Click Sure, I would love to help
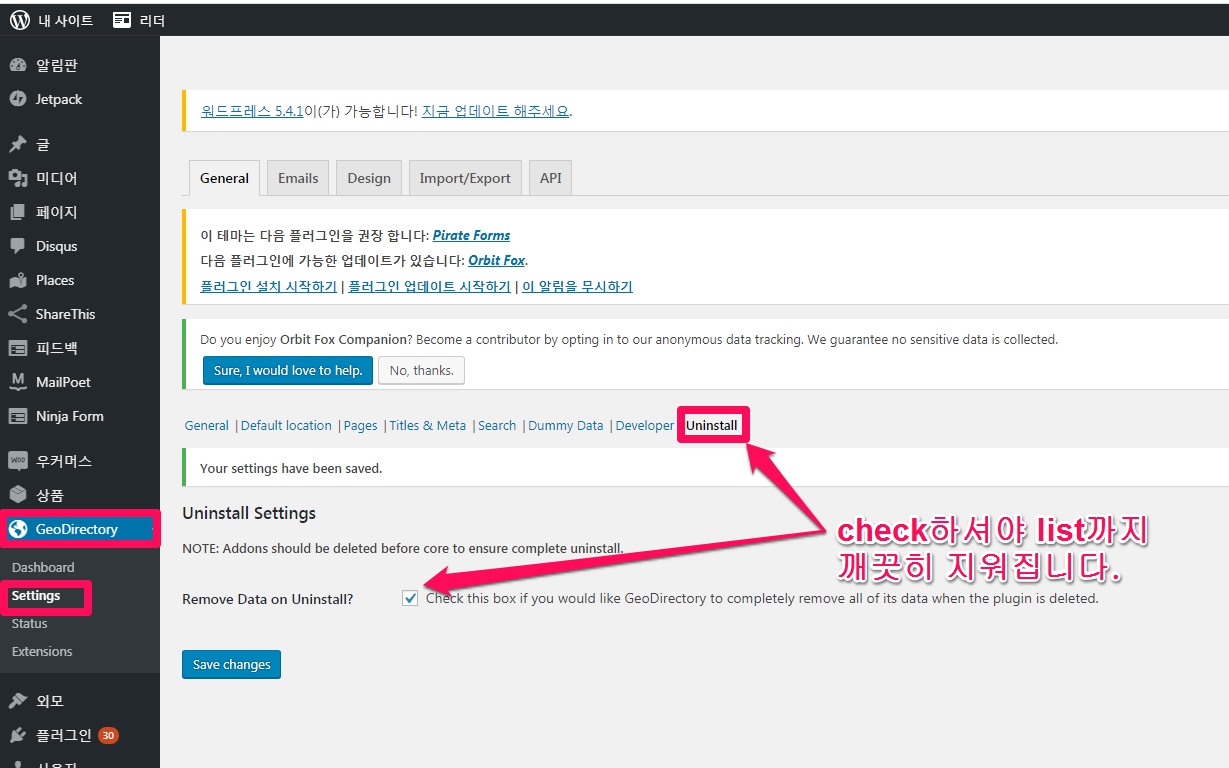 tap(288, 370)
